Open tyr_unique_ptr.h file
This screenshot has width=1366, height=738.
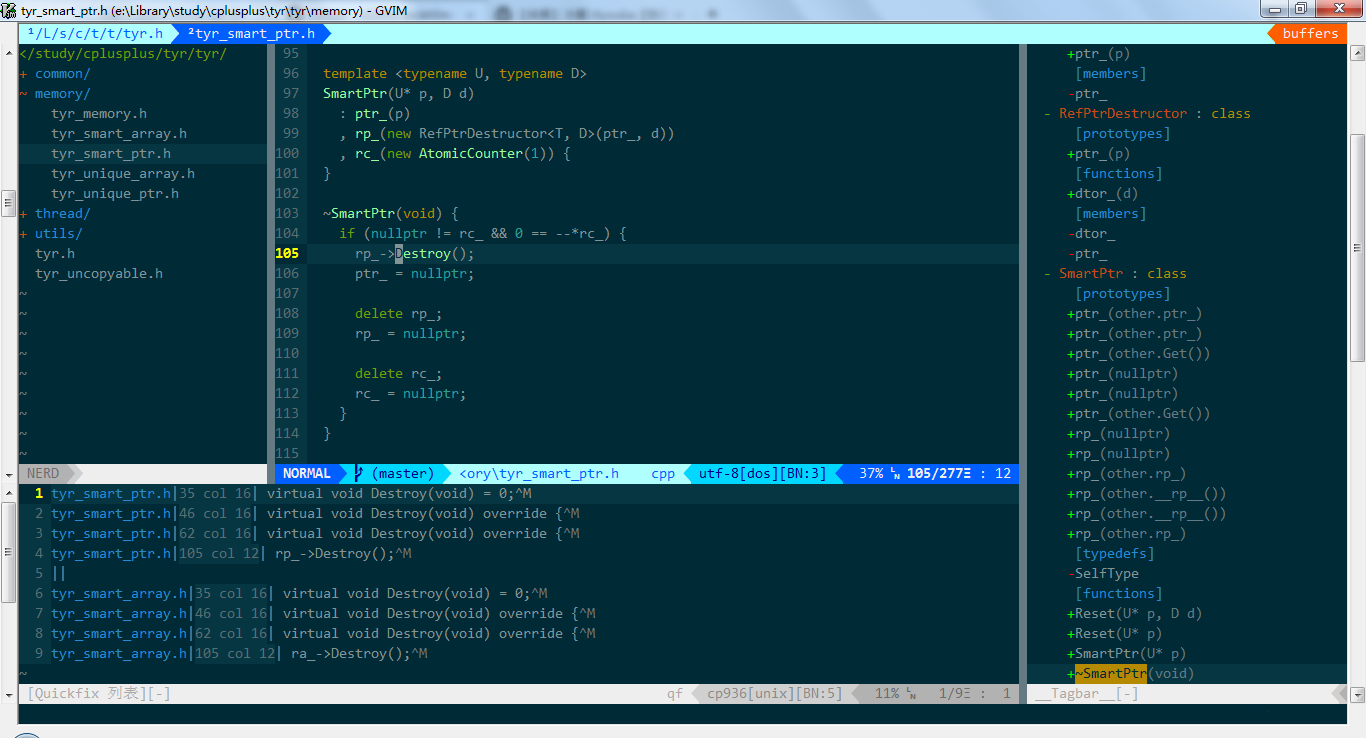115,193
